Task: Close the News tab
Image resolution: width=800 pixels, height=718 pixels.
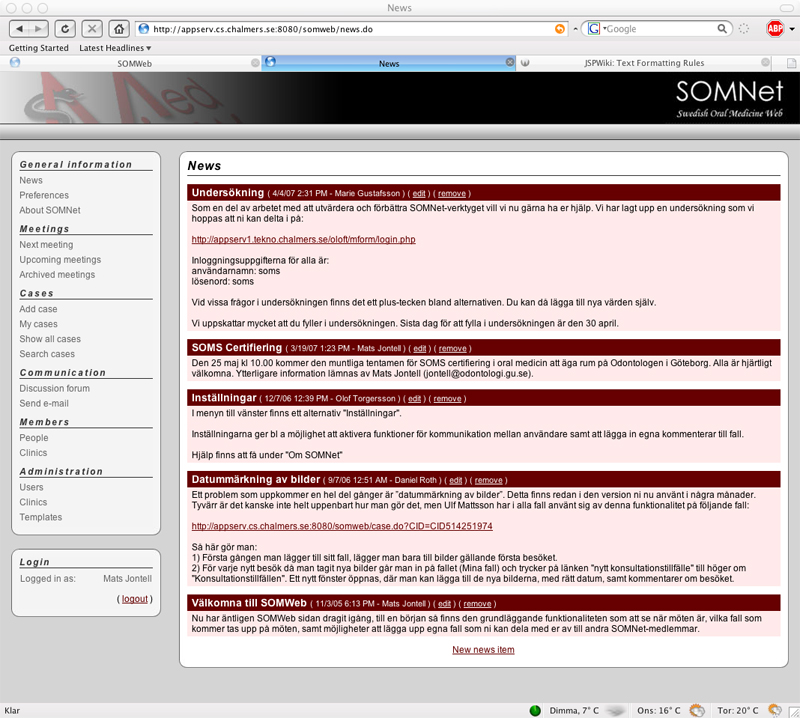Action: coord(510,63)
